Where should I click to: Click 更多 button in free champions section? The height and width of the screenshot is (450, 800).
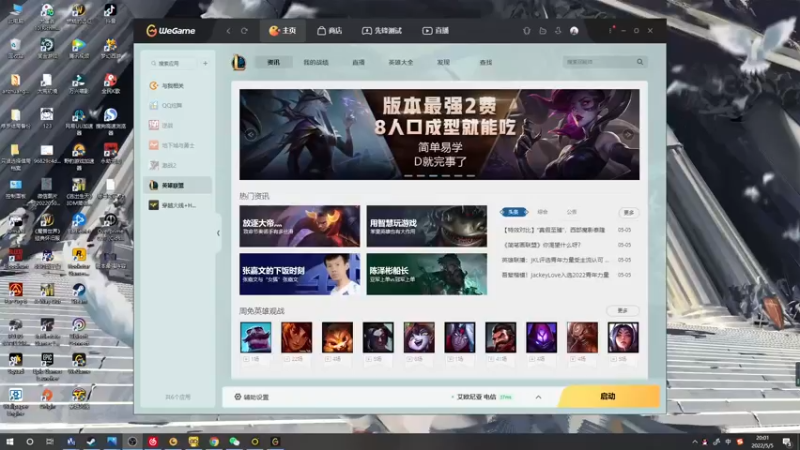tap(622, 310)
